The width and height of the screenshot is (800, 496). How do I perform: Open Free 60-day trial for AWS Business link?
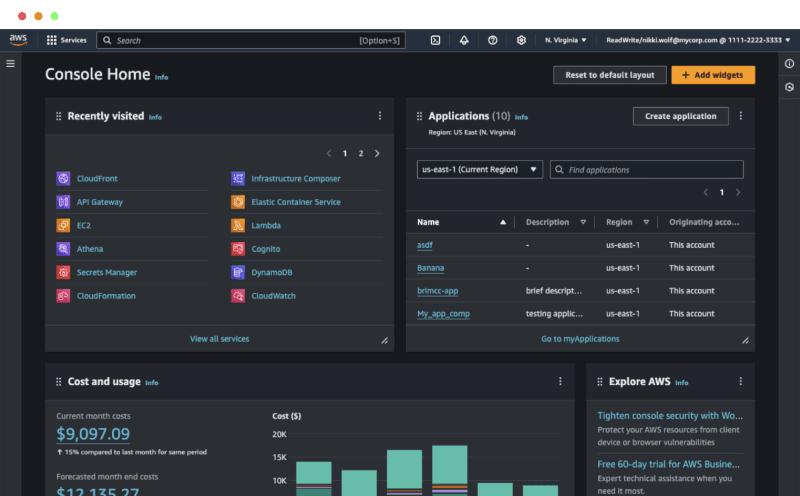tap(668, 464)
